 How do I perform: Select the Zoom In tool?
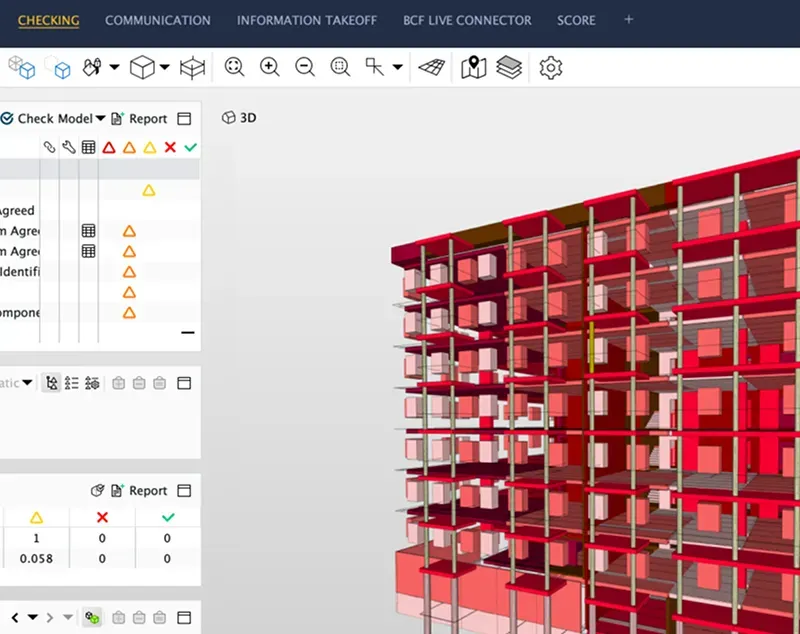pyautogui.click(x=268, y=67)
